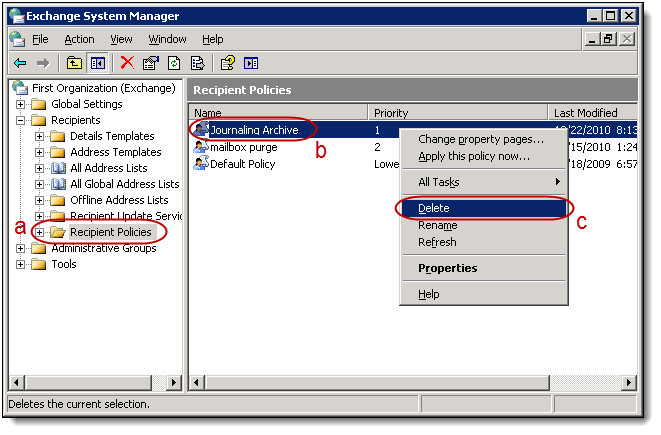Toggle the Show/Hide console tree icon
Image resolution: width=661 pixels, height=435 pixels.
[98, 64]
